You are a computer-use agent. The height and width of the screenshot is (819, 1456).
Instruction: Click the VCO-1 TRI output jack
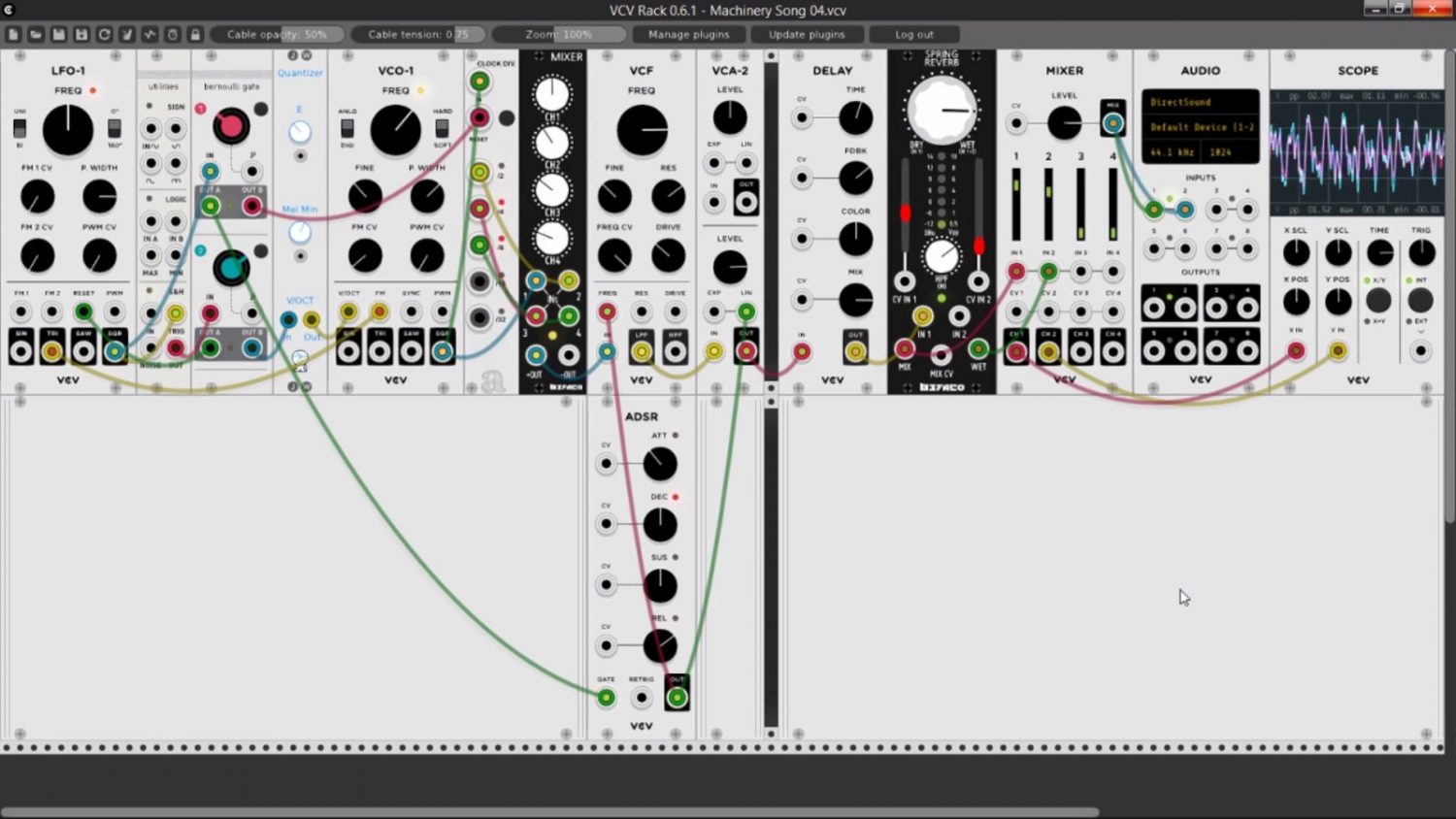click(x=380, y=350)
